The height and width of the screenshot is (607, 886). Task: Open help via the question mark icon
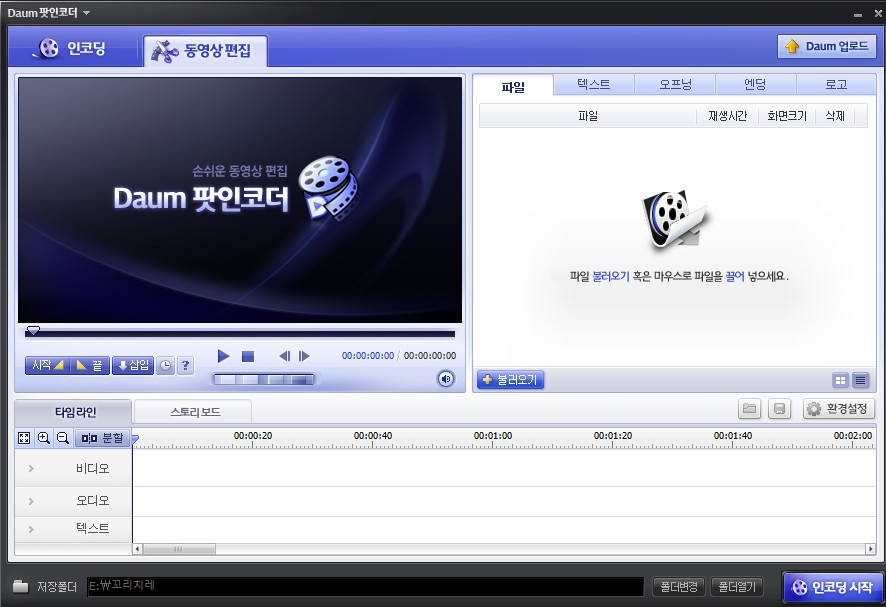tap(186, 365)
